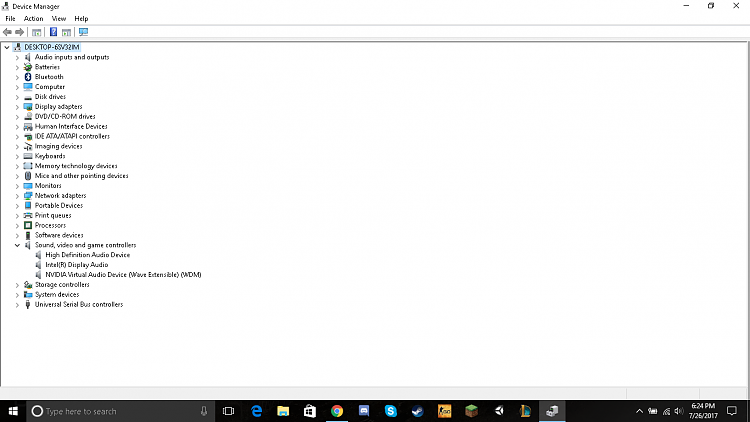
Task: Click the Keyboards category icon
Action: click(x=28, y=156)
